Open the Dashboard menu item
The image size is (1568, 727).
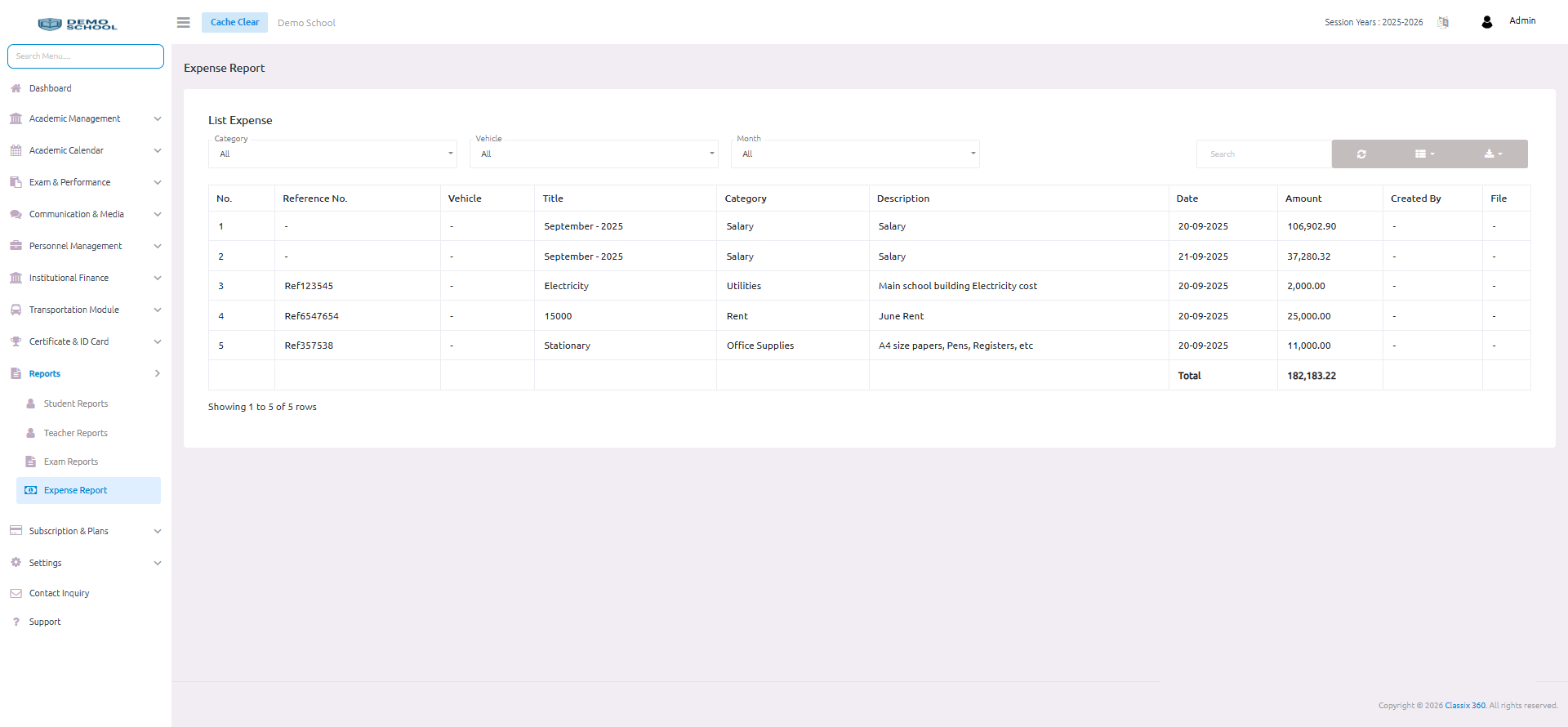(50, 88)
